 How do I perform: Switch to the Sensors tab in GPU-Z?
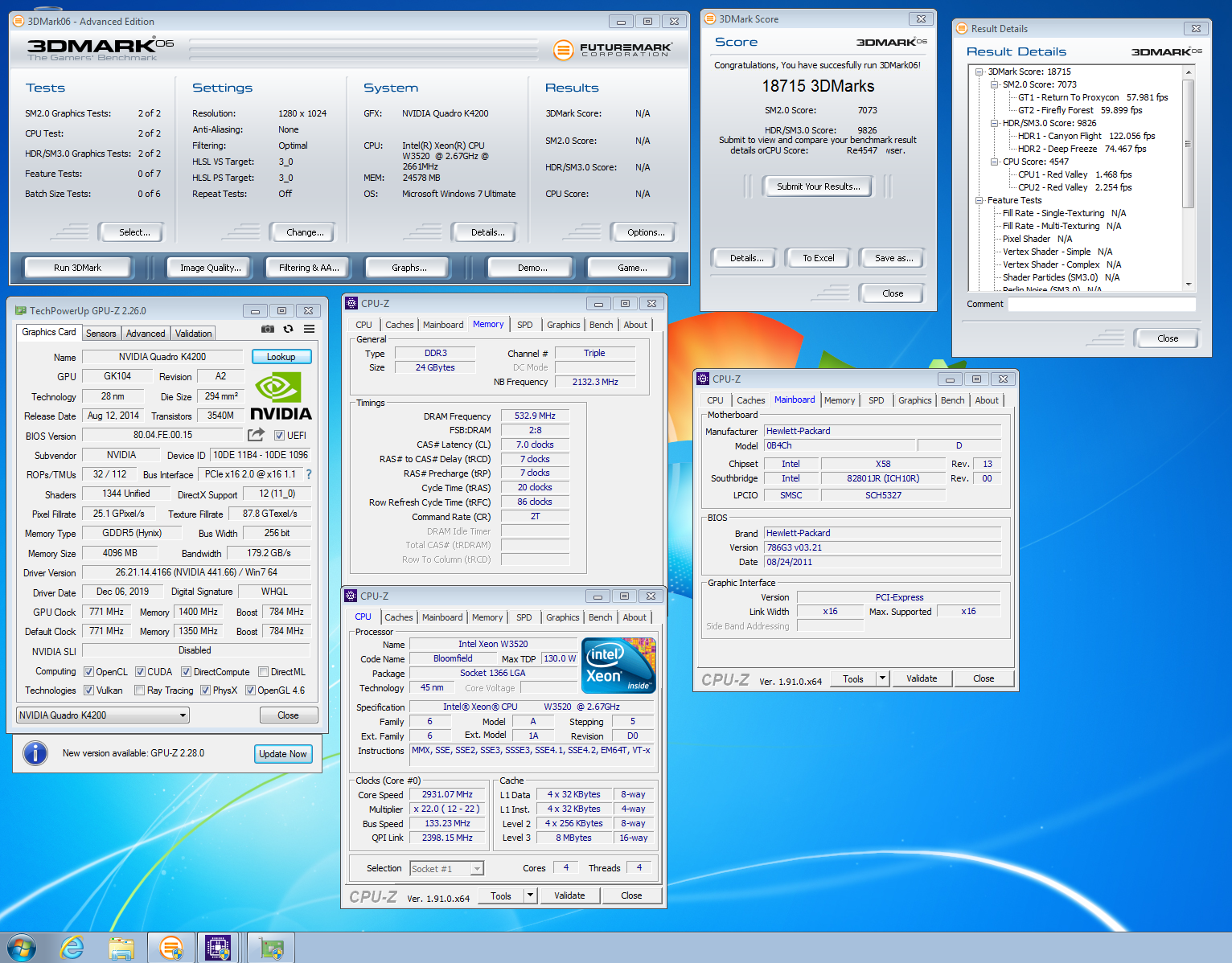click(101, 333)
